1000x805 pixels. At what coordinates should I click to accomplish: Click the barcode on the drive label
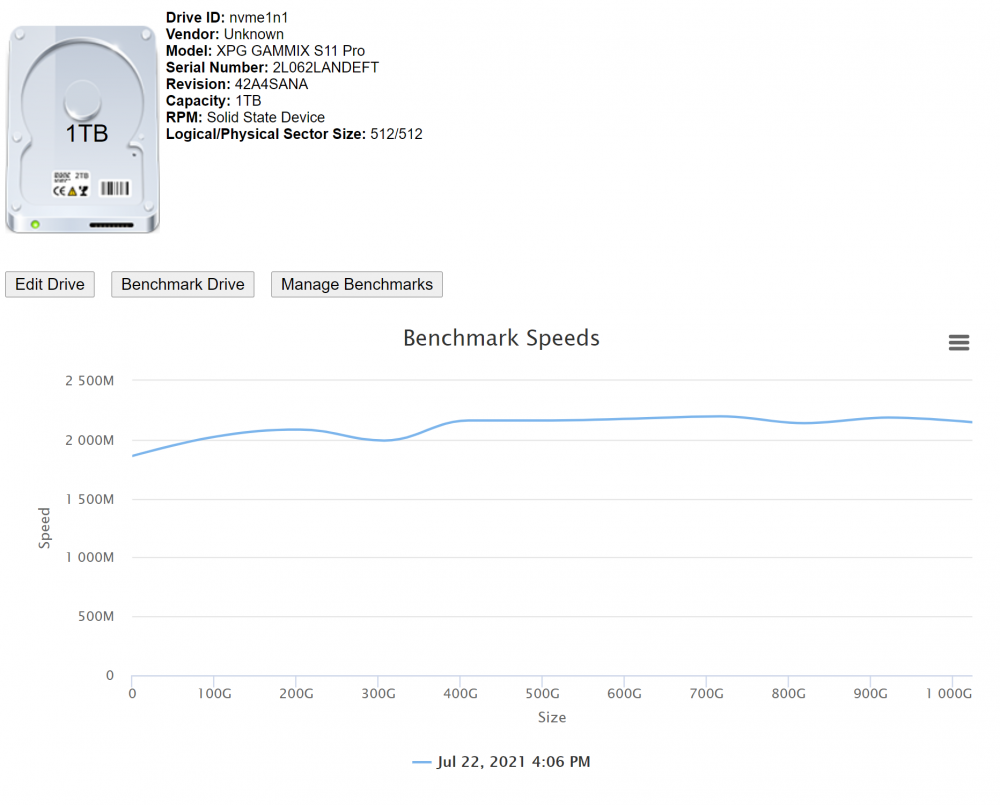[115, 188]
